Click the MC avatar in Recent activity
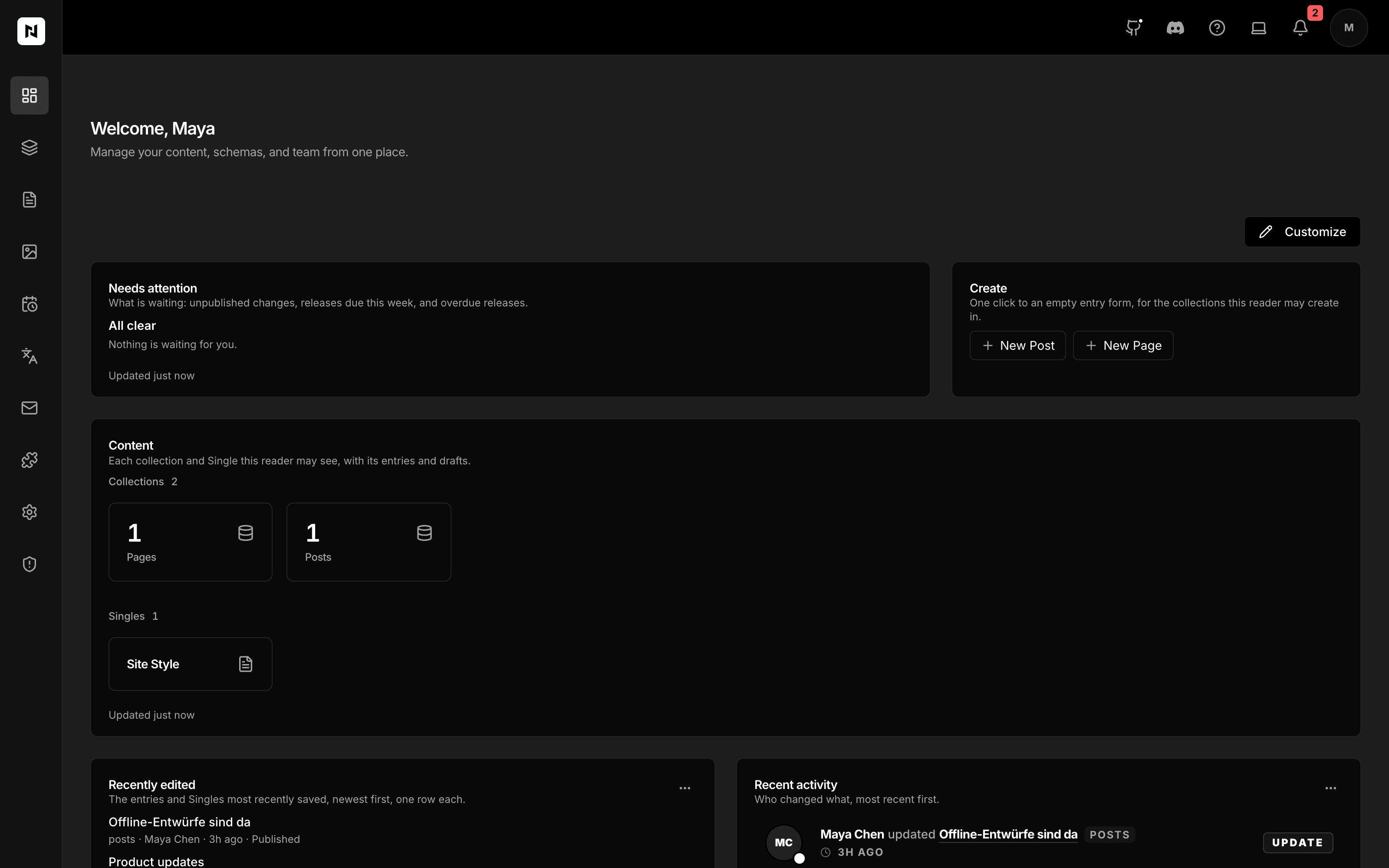The width and height of the screenshot is (1389, 868). 783,843
